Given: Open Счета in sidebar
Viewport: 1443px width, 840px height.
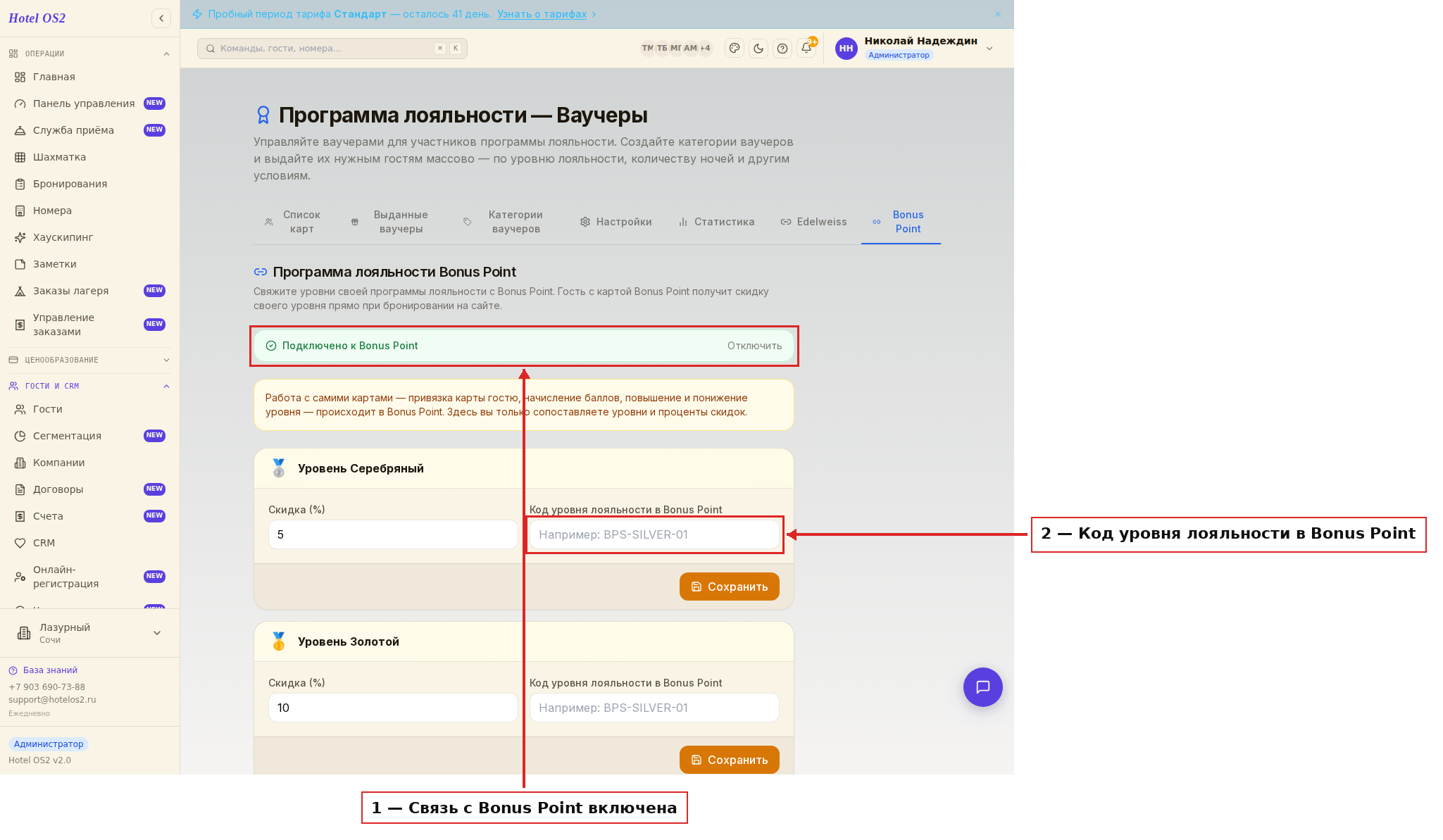Looking at the screenshot, I should click(x=89, y=516).
